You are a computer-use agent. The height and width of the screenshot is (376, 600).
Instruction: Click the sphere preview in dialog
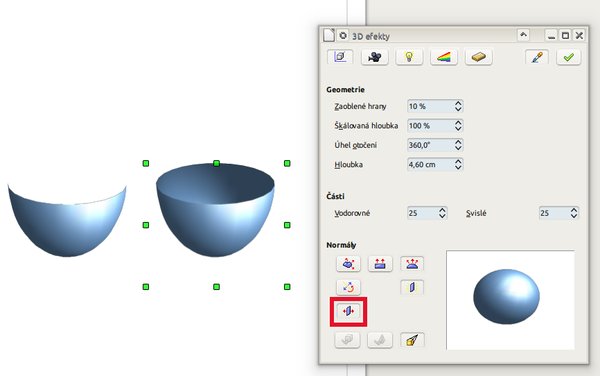pyautogui.click(x=510, y=300)
